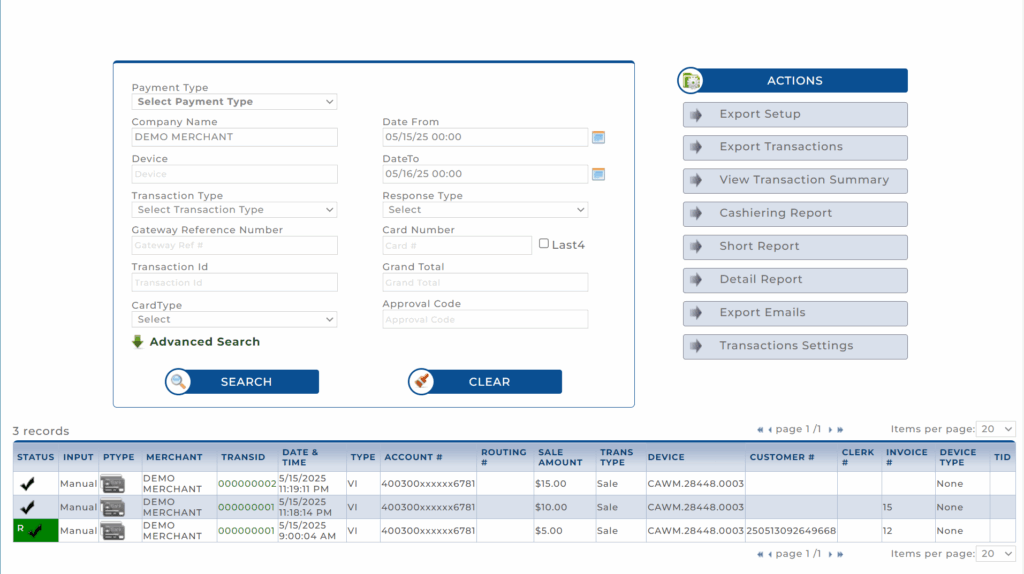Image resolution: width=1024 pixels, height=574 pixels.
Task: Click the Gateway Reference Number field
Action: [x=234, y=246]
